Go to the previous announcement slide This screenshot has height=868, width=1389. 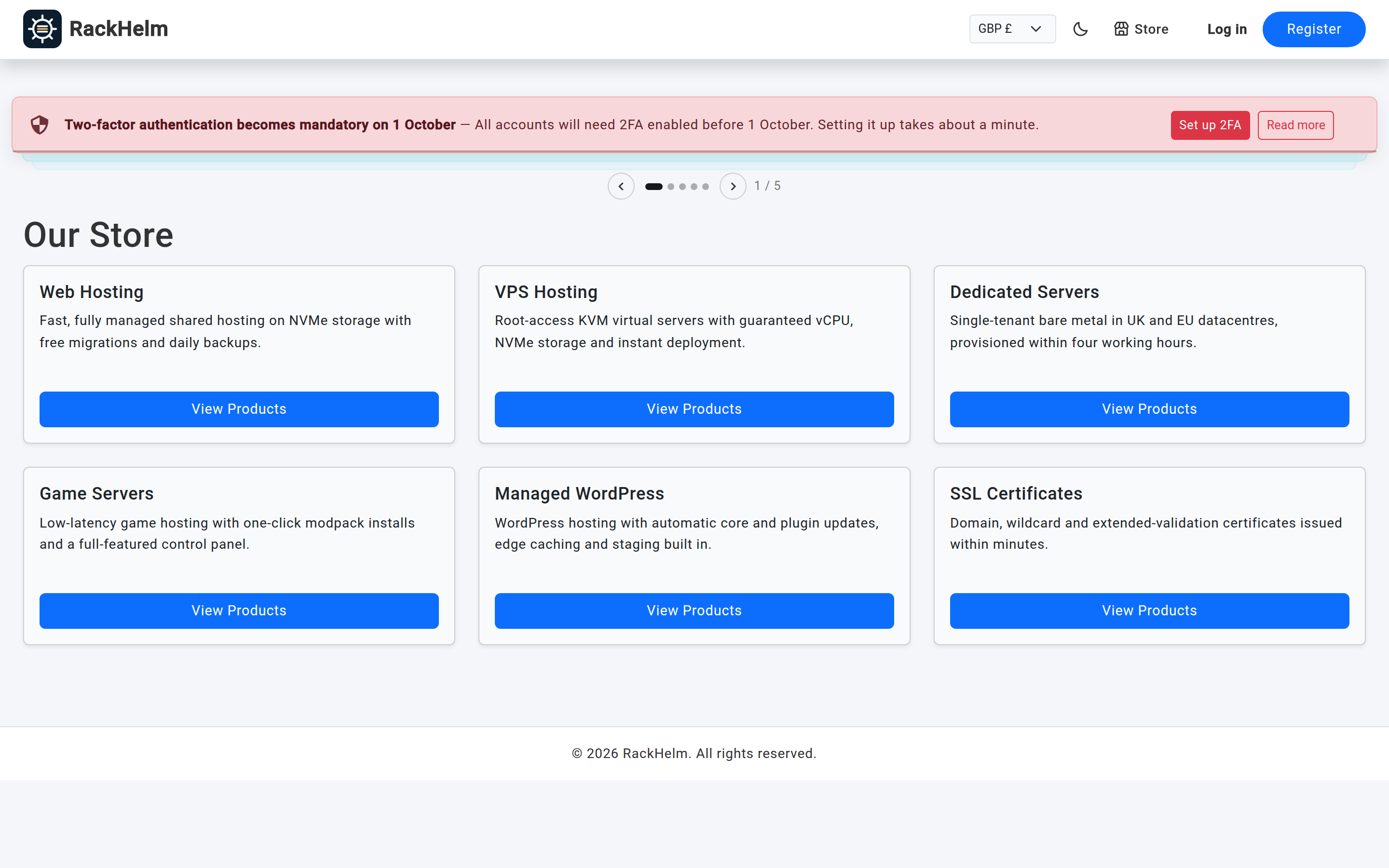(621, 186)
